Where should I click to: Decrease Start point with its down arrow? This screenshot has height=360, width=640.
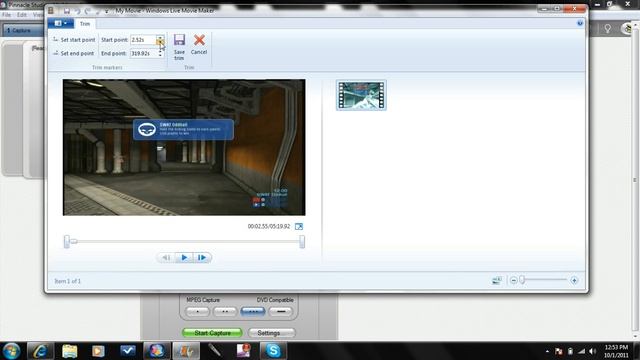point(160,42)
